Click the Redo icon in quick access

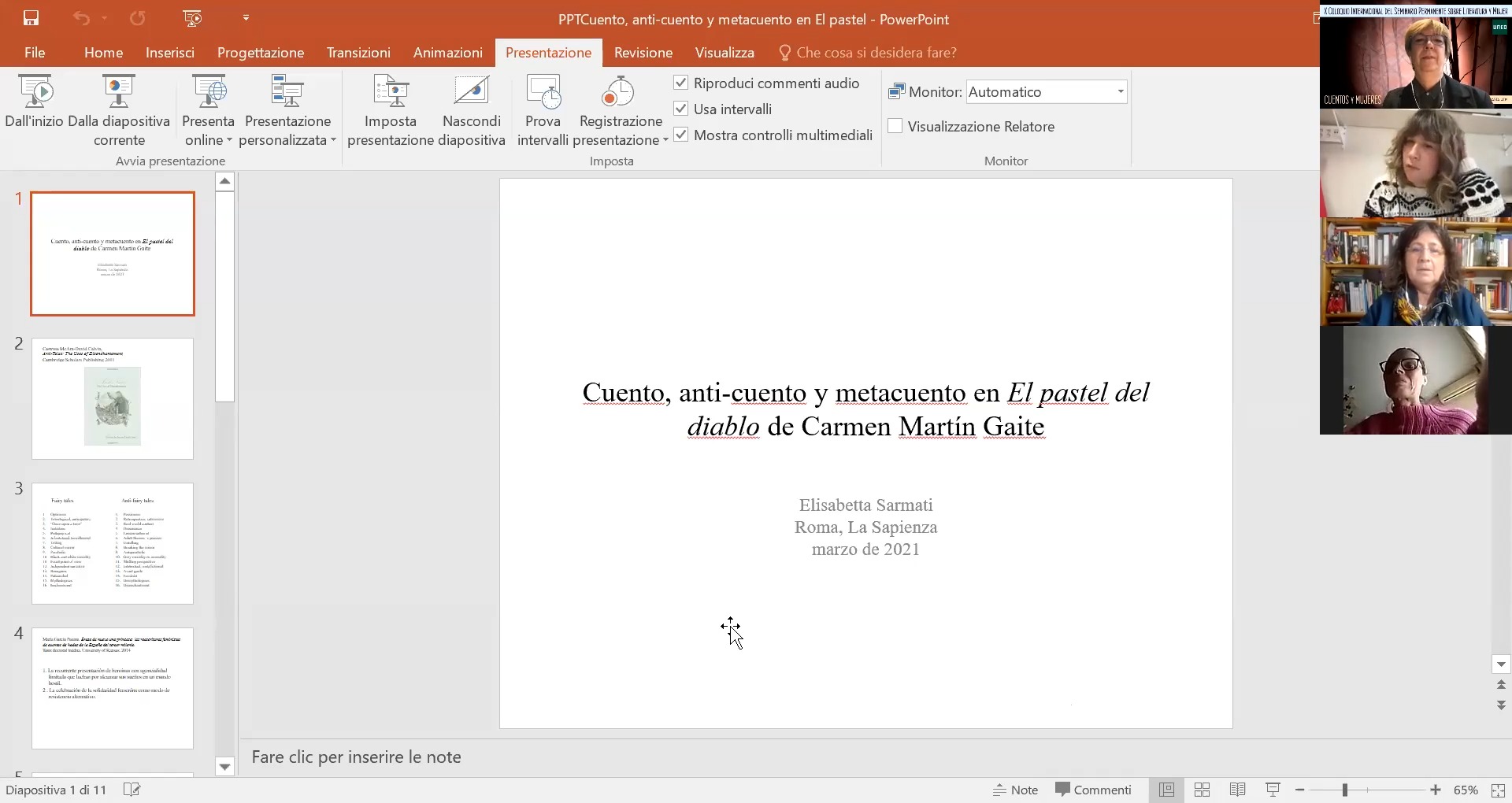(138, 18)
